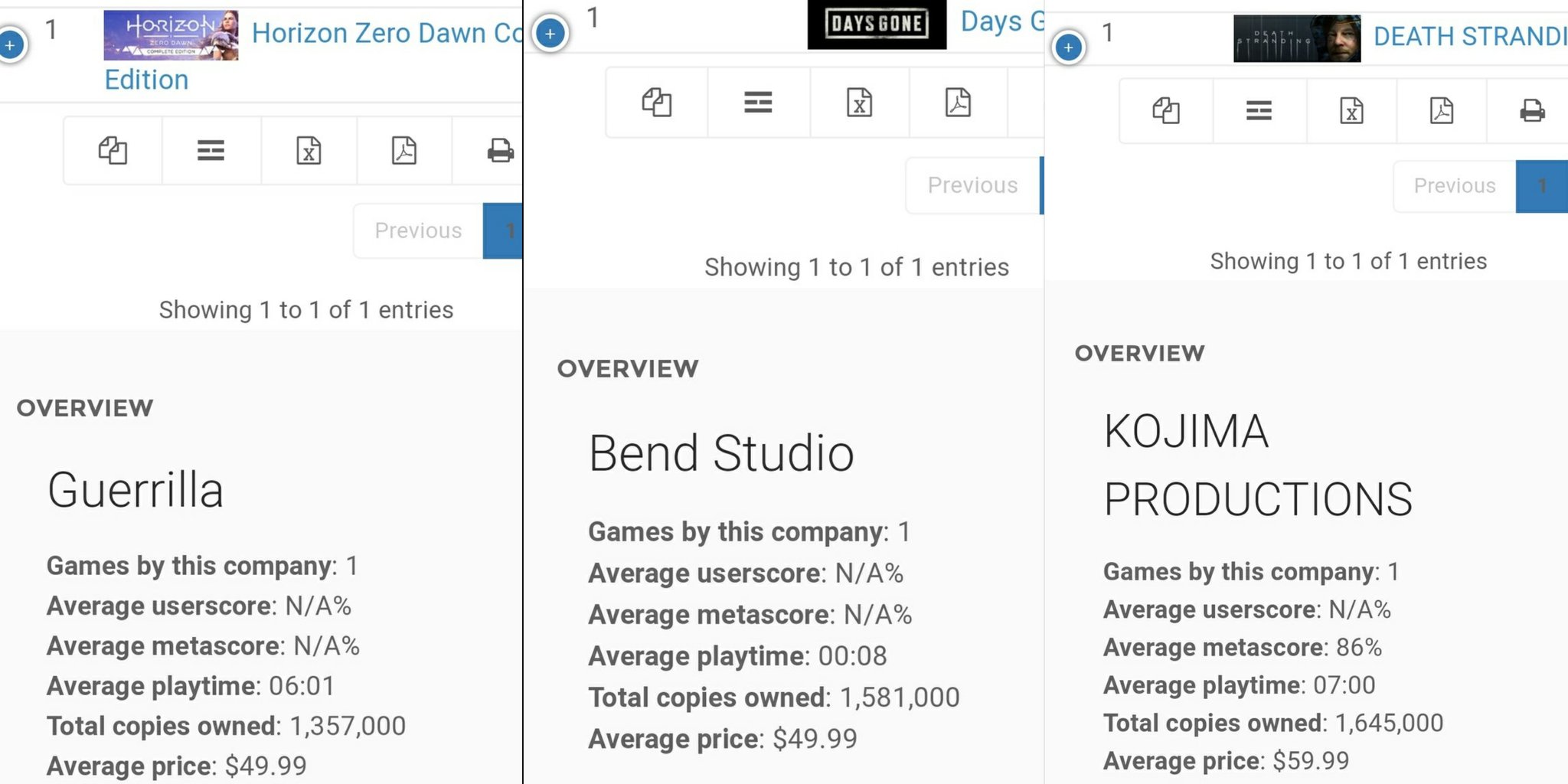Viewport: 1568px width, 784px height.
Task: Click the Bend Studio average metascore N/A% line
Action: tap(750, 615)
